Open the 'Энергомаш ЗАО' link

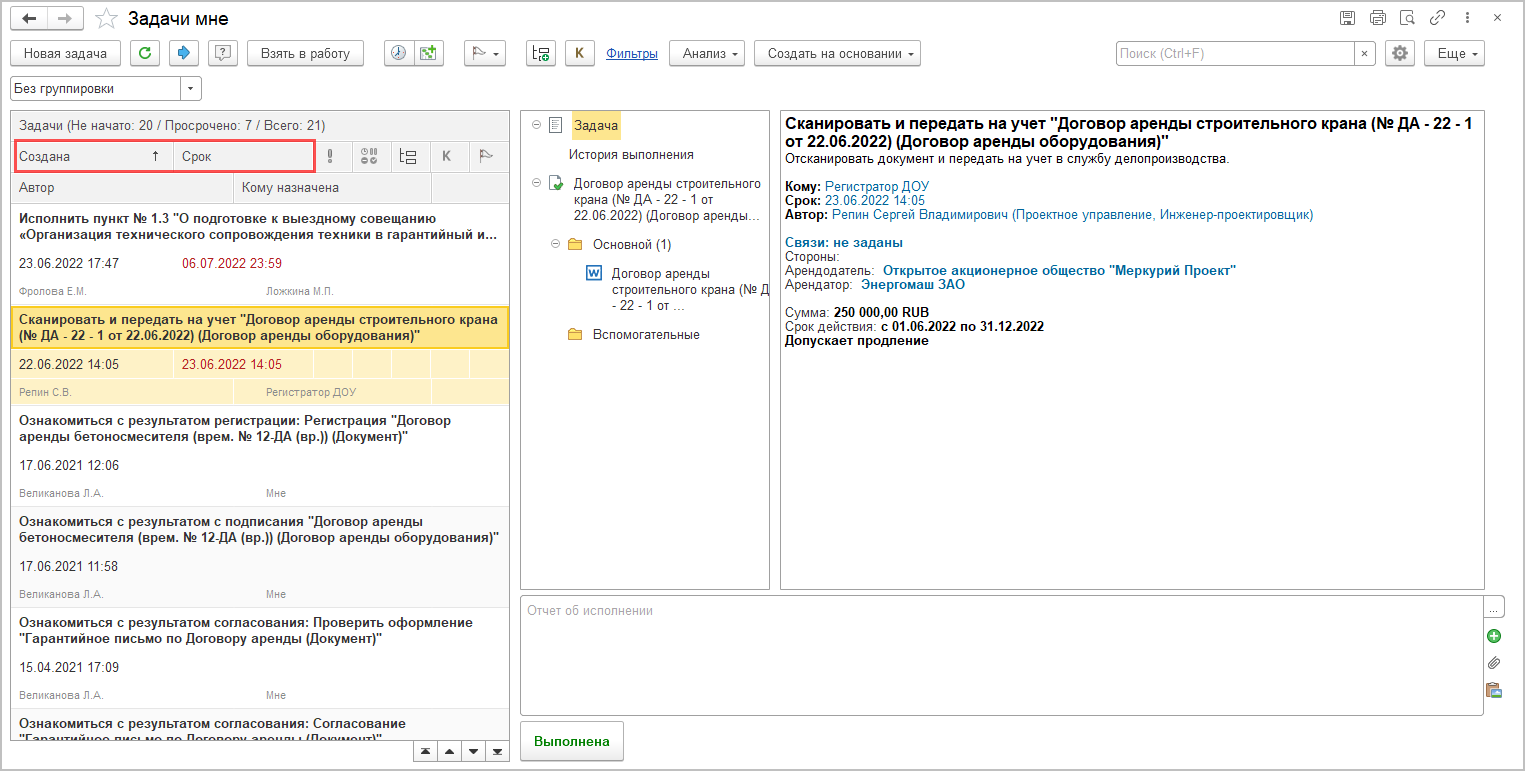tap(913, 285)
